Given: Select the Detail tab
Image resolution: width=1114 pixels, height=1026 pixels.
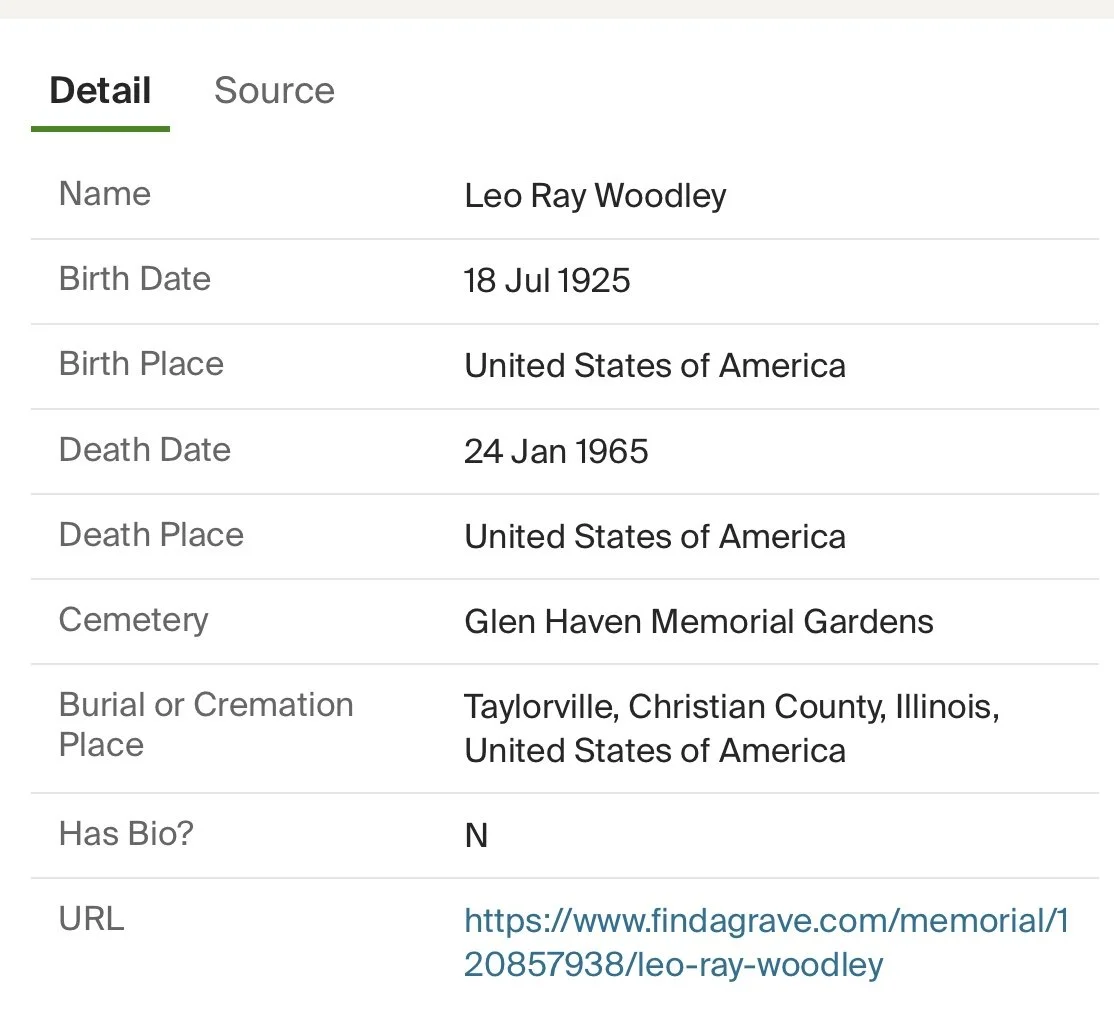Looking at the screenshot, I should (x=100, y=90).
